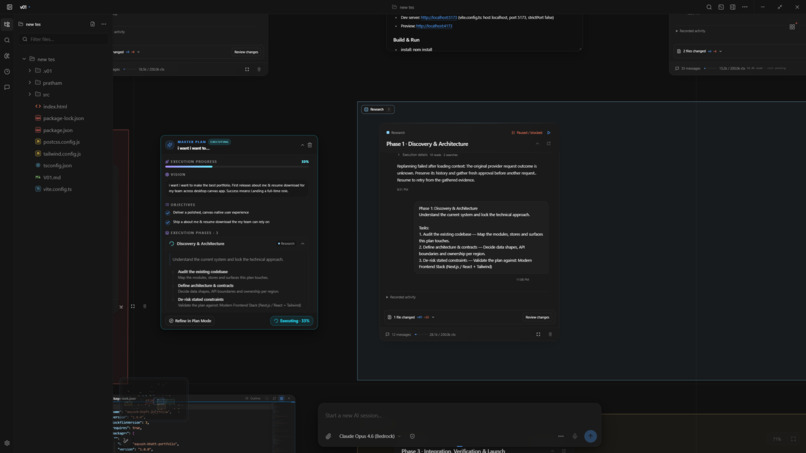806x453 pixels.
Task: Click the title bar search icon
Action: (x=709, y=7)
